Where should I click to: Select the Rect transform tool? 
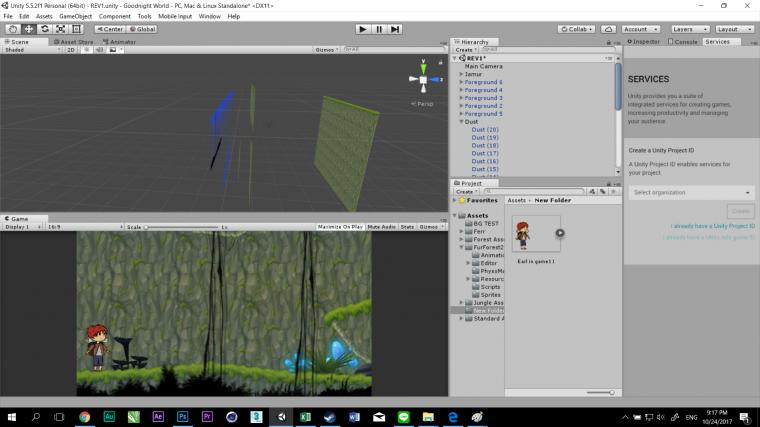click(78, 29)
